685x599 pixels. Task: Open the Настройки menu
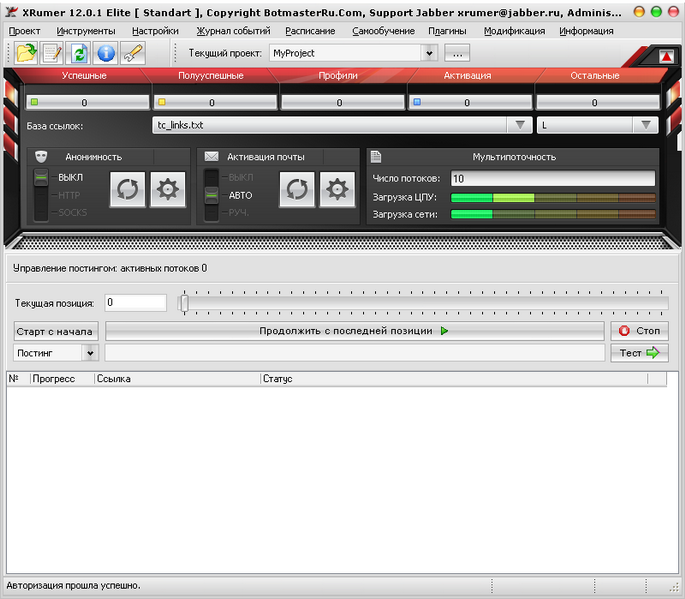155,31
